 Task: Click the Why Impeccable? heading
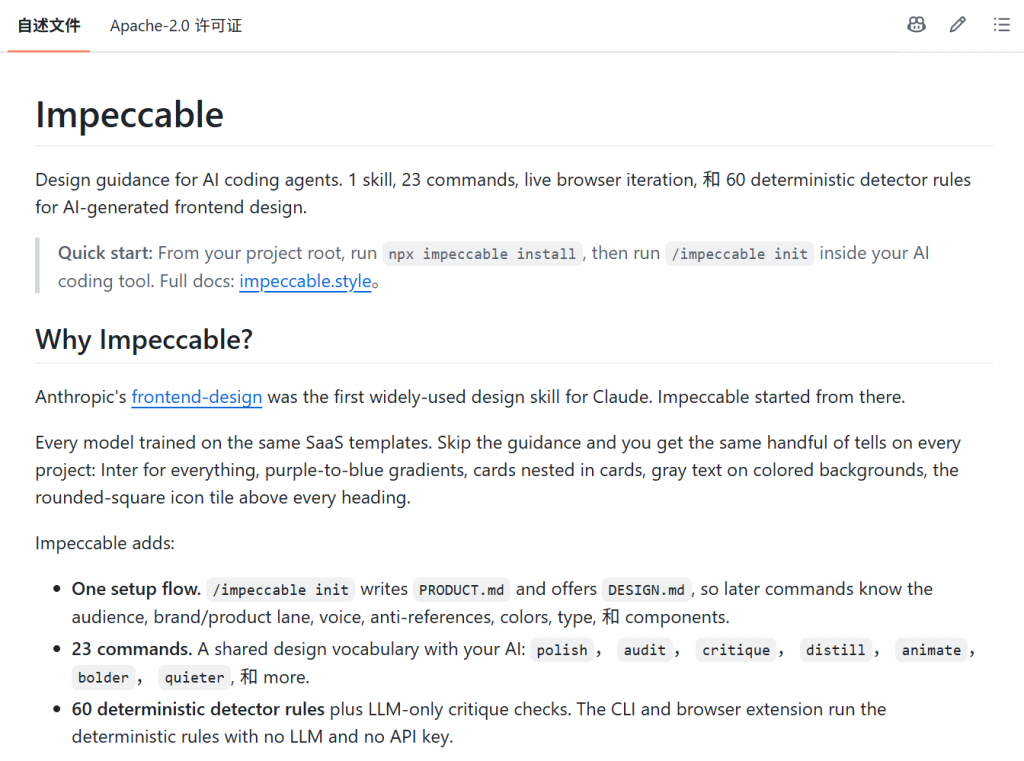coord(144,340)
